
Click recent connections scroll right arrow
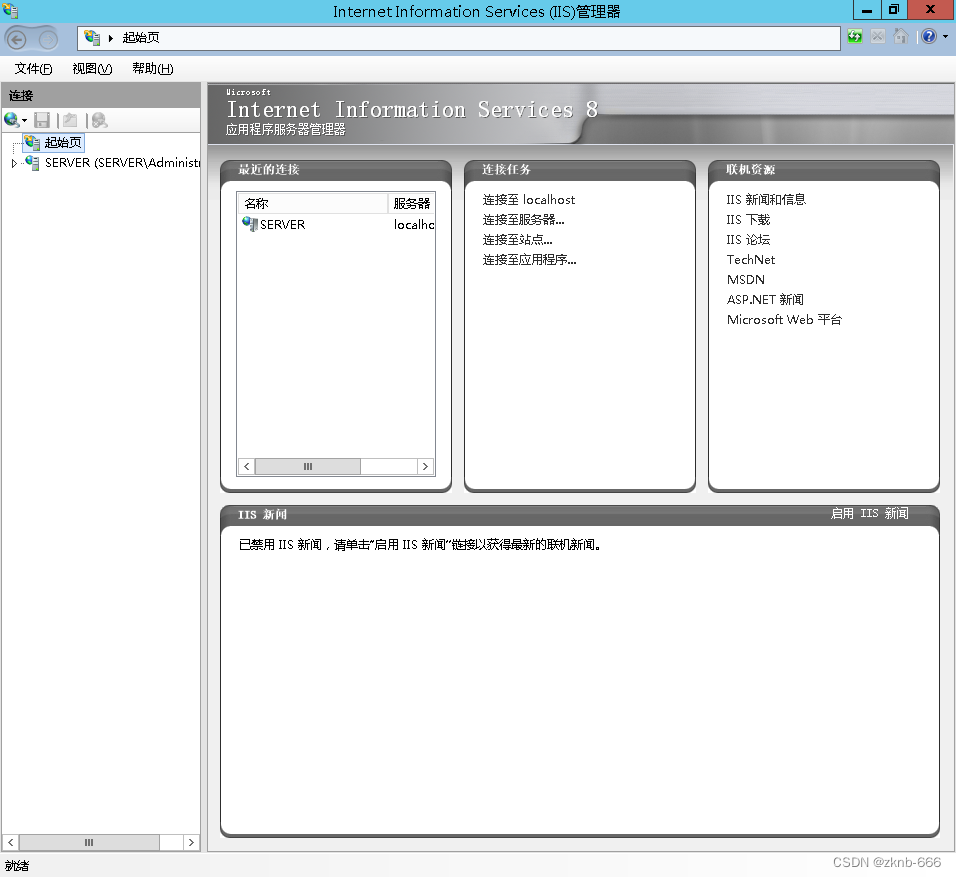[x=425, y=467]
